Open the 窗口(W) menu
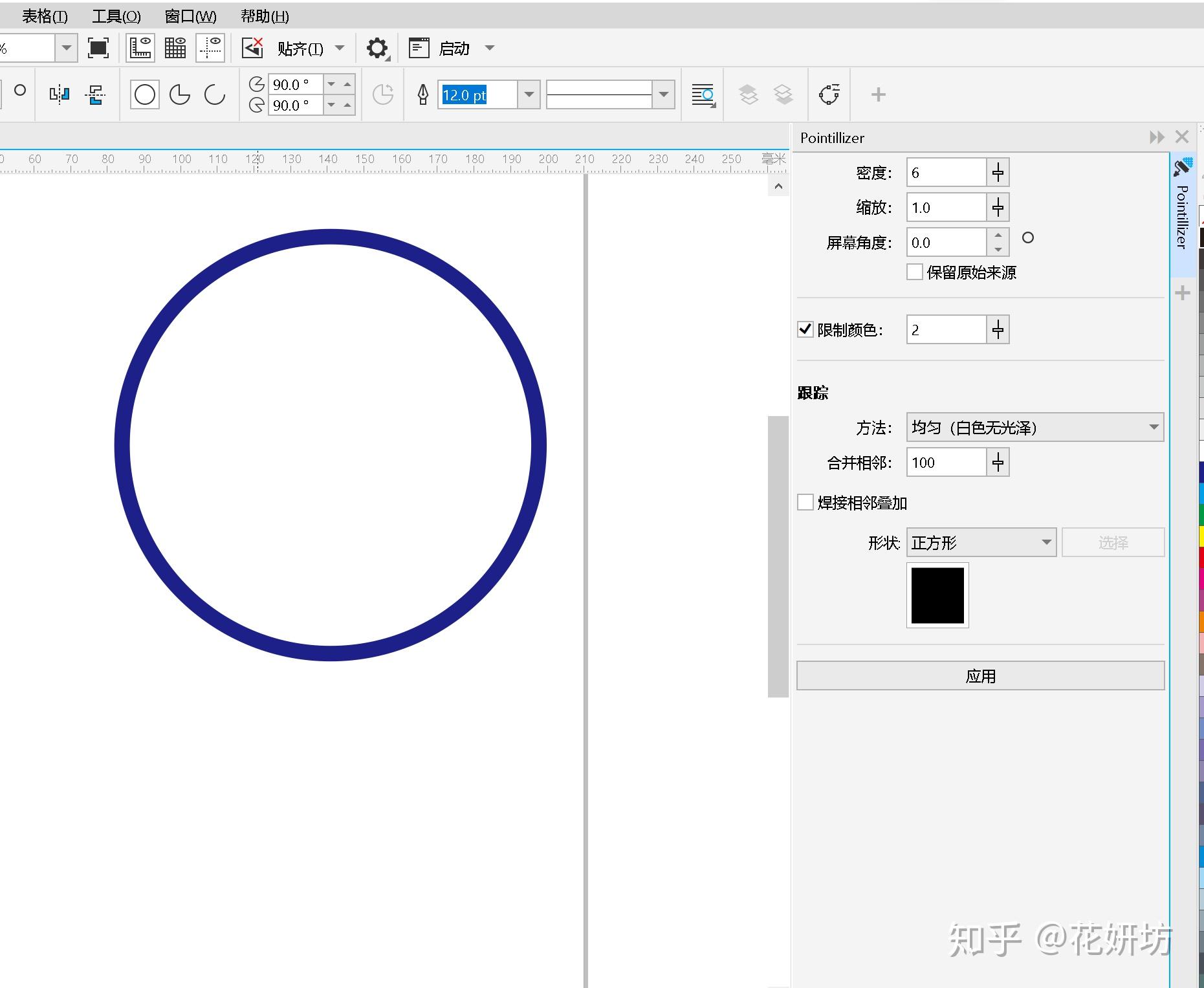 coord(191,16)
